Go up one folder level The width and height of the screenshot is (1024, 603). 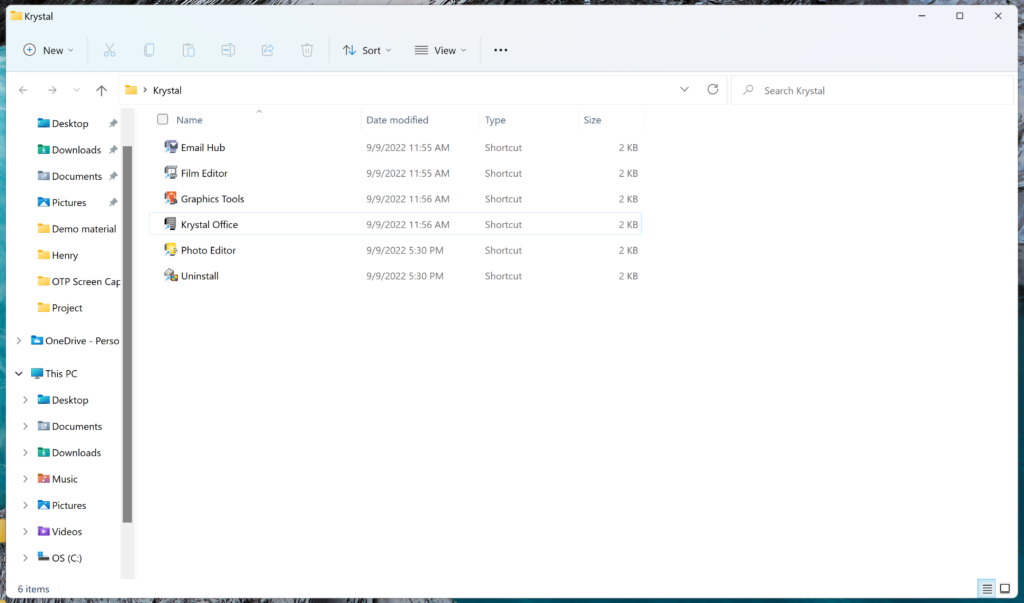tap(101, 90)
